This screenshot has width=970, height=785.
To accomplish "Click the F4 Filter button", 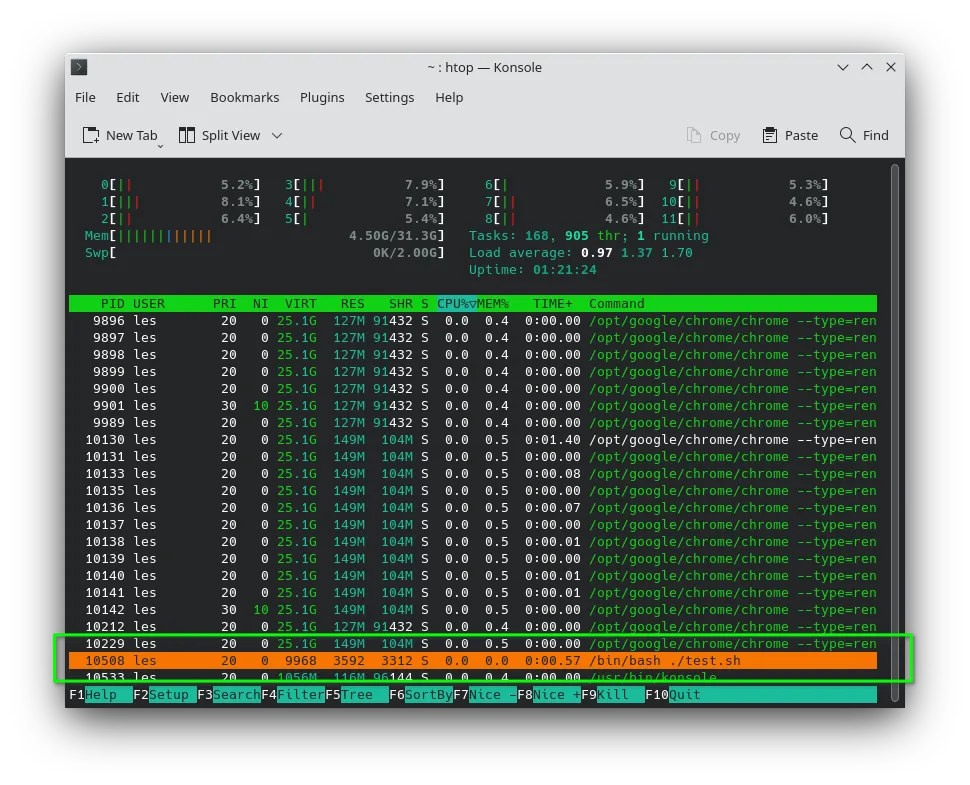I will tap(293, 695).
